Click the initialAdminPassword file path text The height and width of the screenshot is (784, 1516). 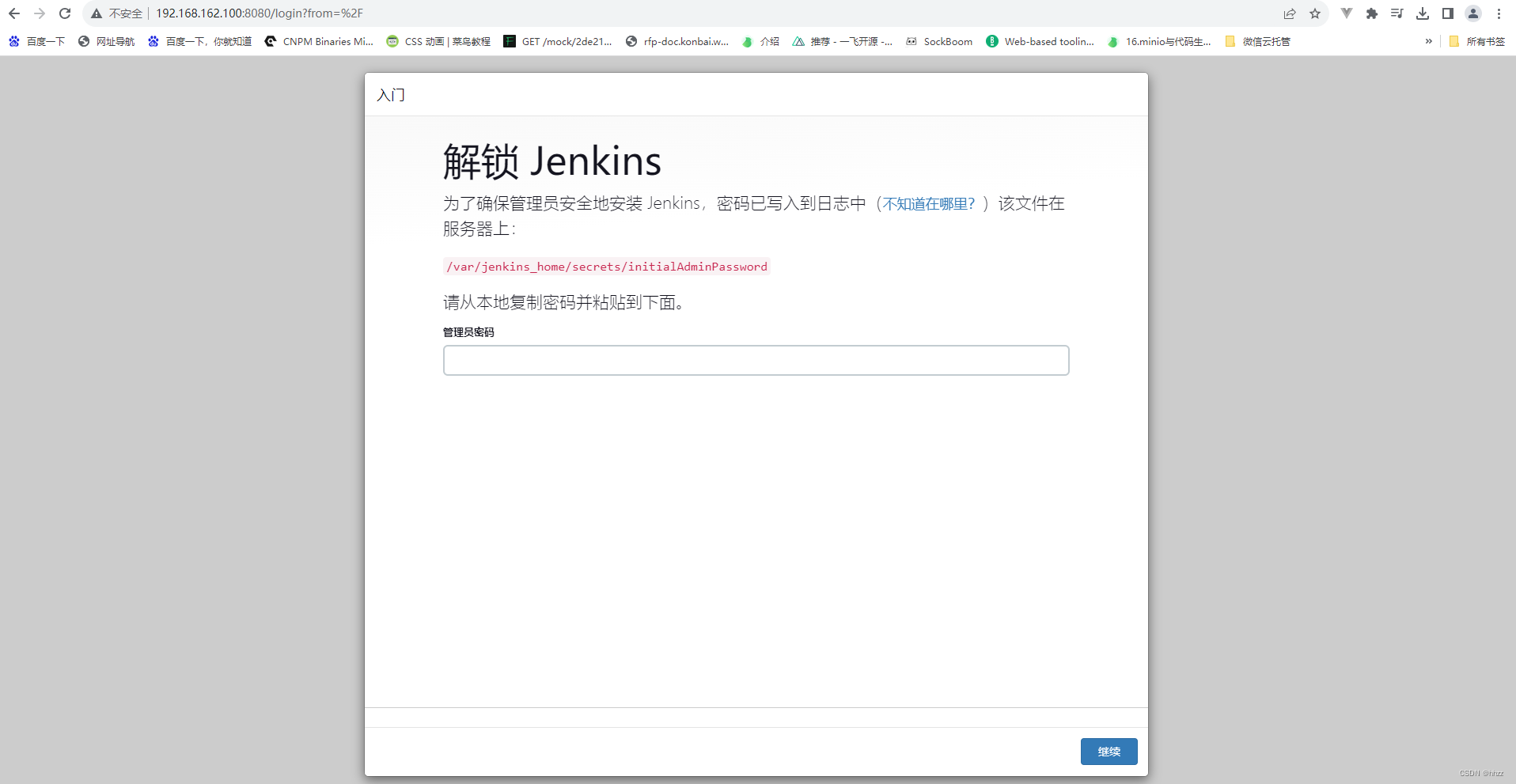click(x=606, y=267)
